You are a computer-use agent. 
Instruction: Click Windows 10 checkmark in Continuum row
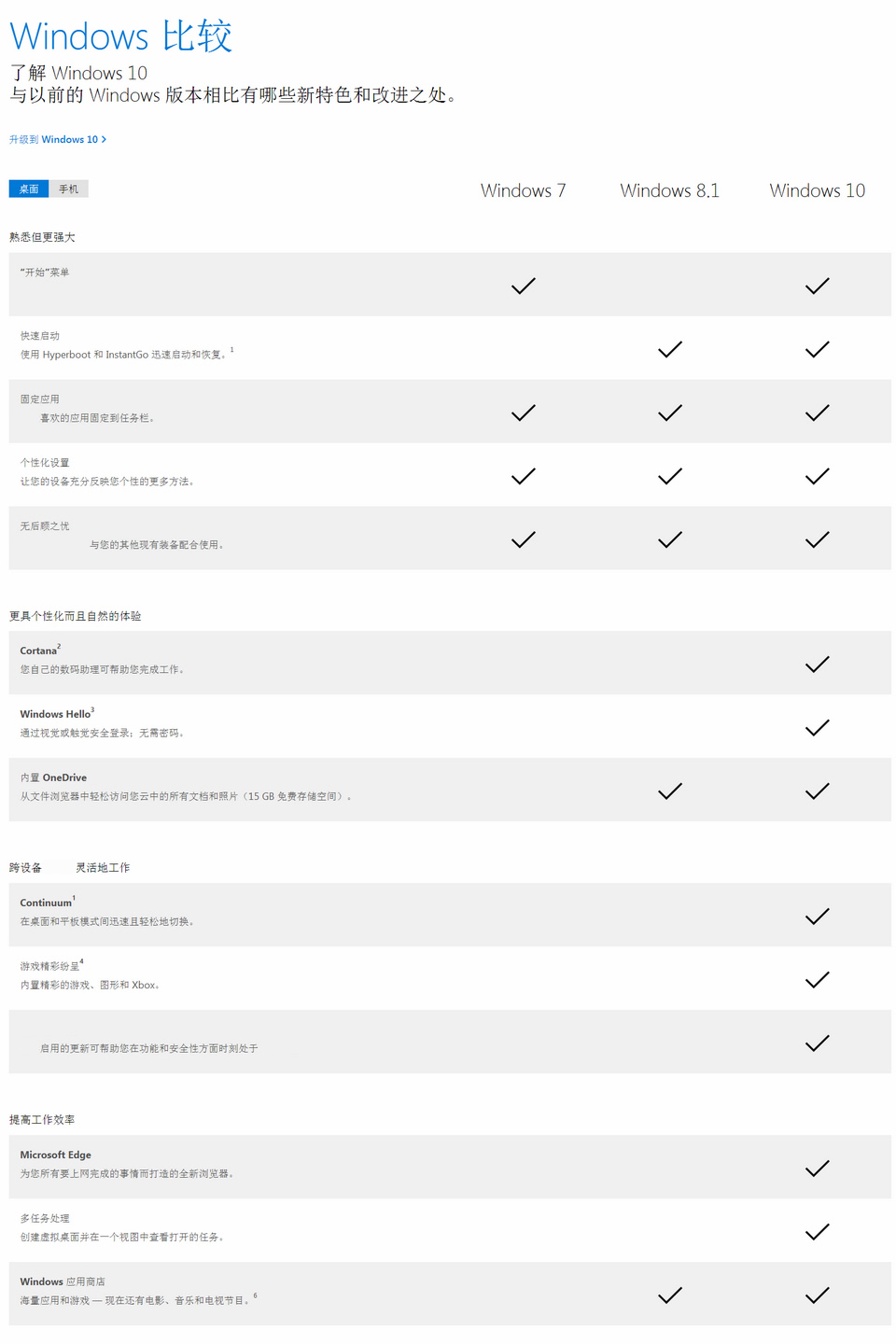tap(817, 917)
